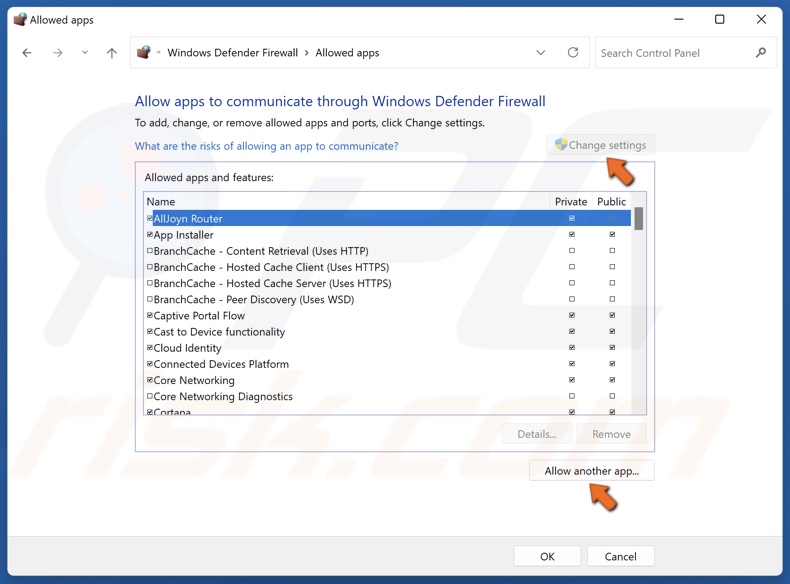Click the firewall icon in address bar
Image resolution: width=790 pixels, height=584 pixels.
(x=144, y=53)
